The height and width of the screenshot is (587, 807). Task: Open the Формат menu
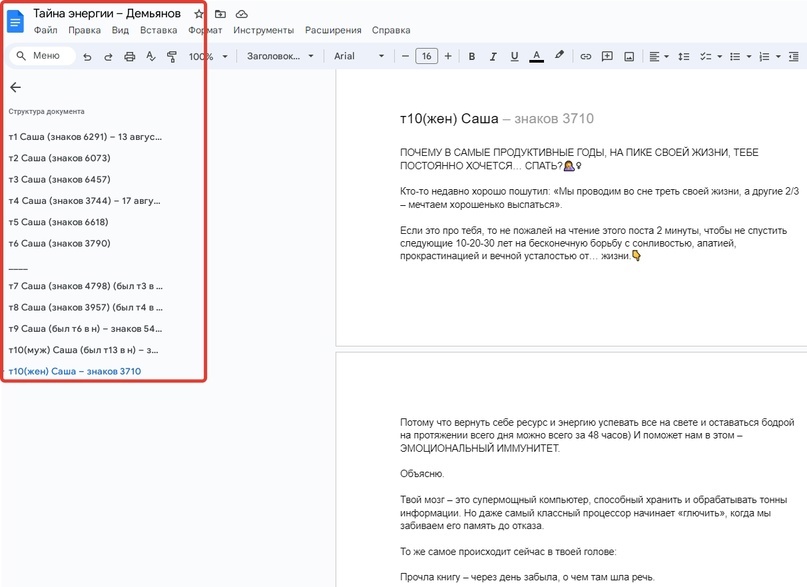[x=205, y=30]
